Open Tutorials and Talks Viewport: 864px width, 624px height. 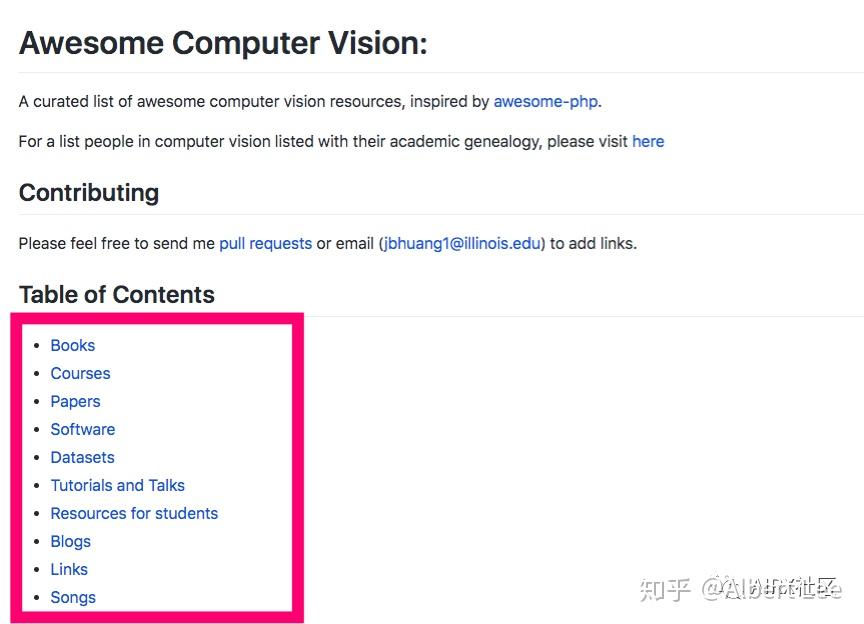click(x=117, y=485)
